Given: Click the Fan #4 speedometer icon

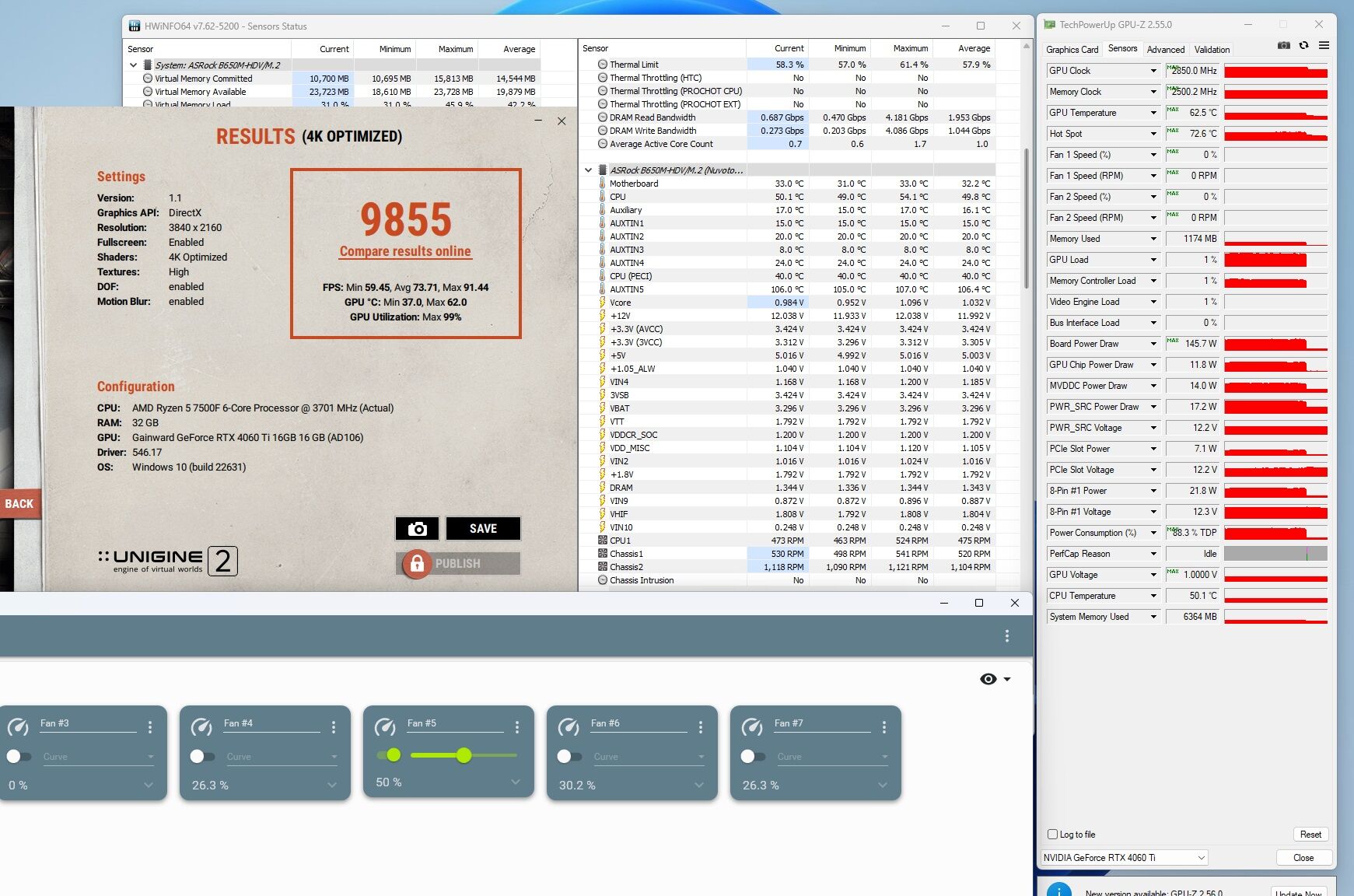Looking at the screenshot, I should tap(201, 727).
